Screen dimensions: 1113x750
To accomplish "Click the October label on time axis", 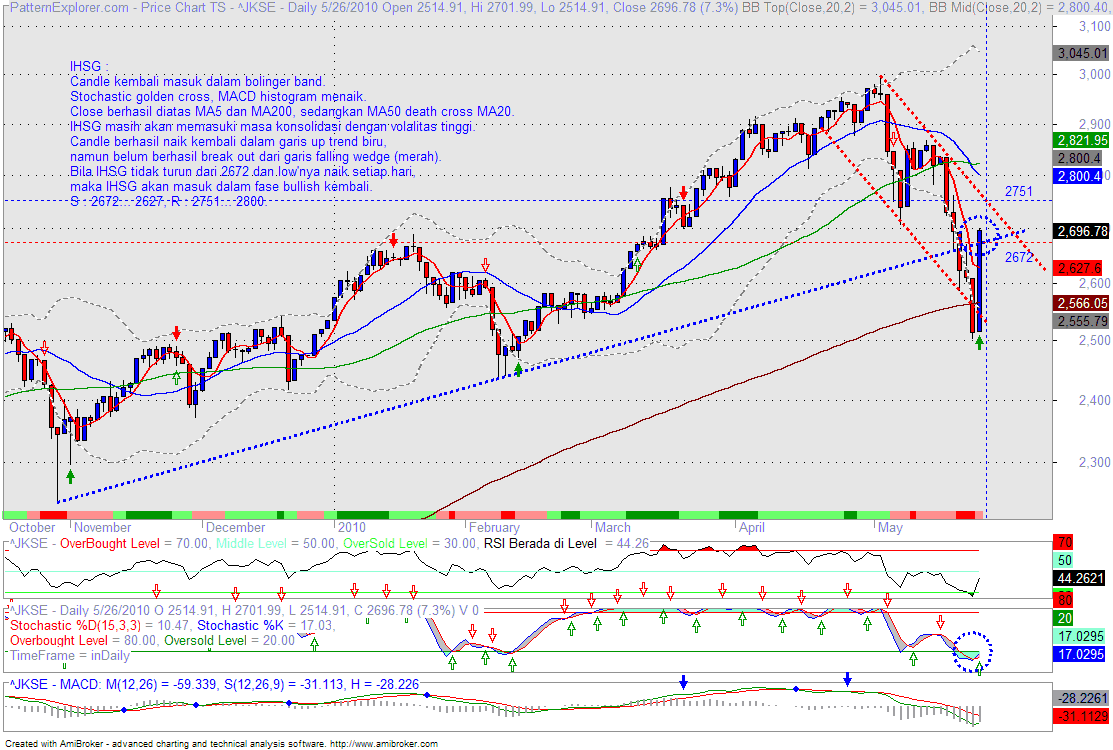I will pyautogui.click(x=32, y=527).
